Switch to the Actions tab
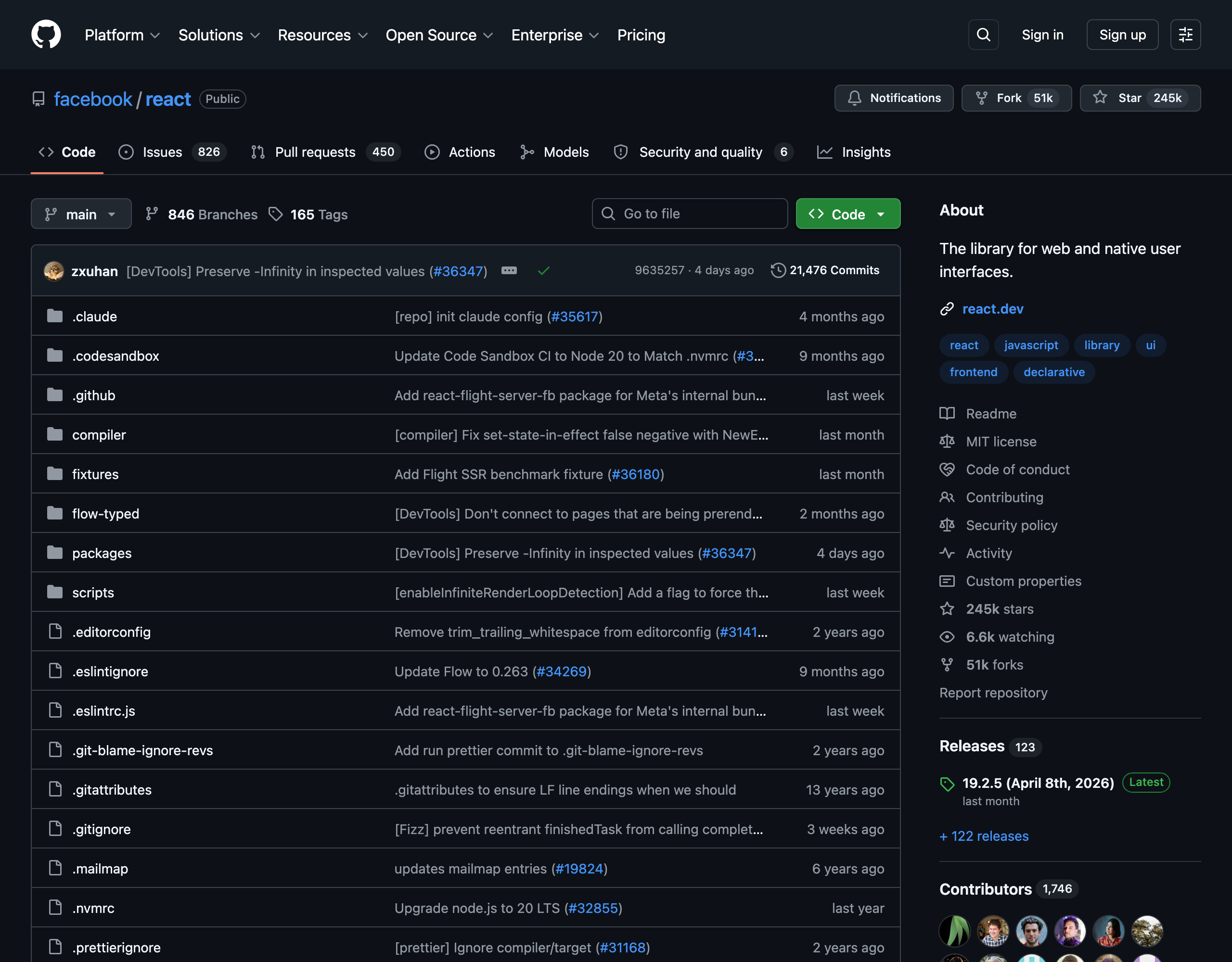1232x962 pixels. (460, 152)
